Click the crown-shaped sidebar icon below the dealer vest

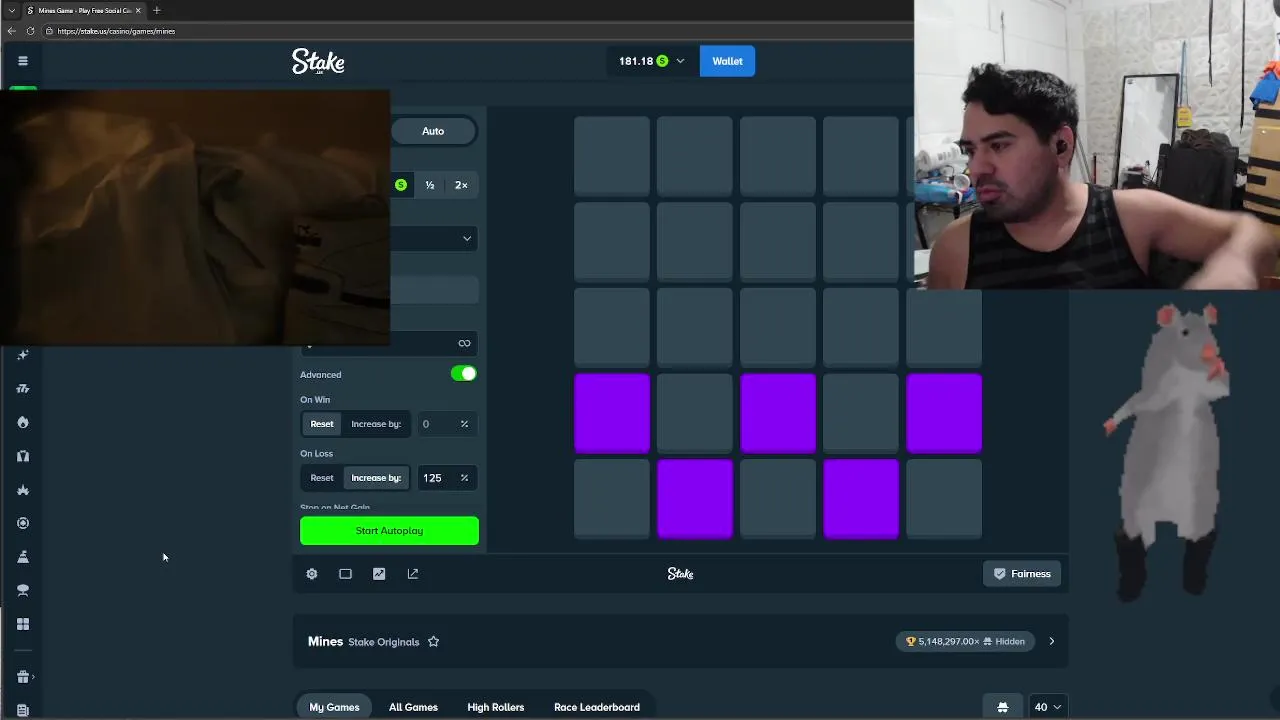click(x=23, y=490)
